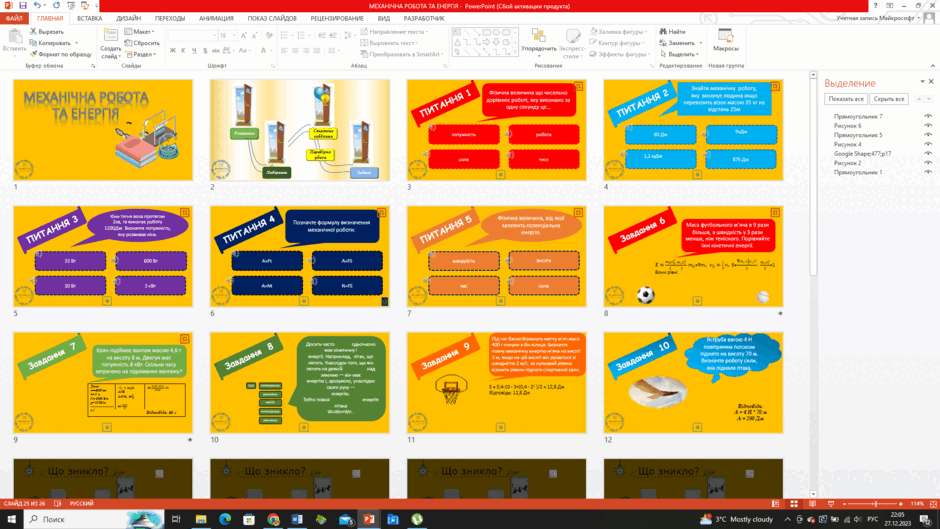Image resolution: width=940 pixels, height=529 pixels.
Task: Open Microsoft Word from the taskbar
Action: (297, 519)
